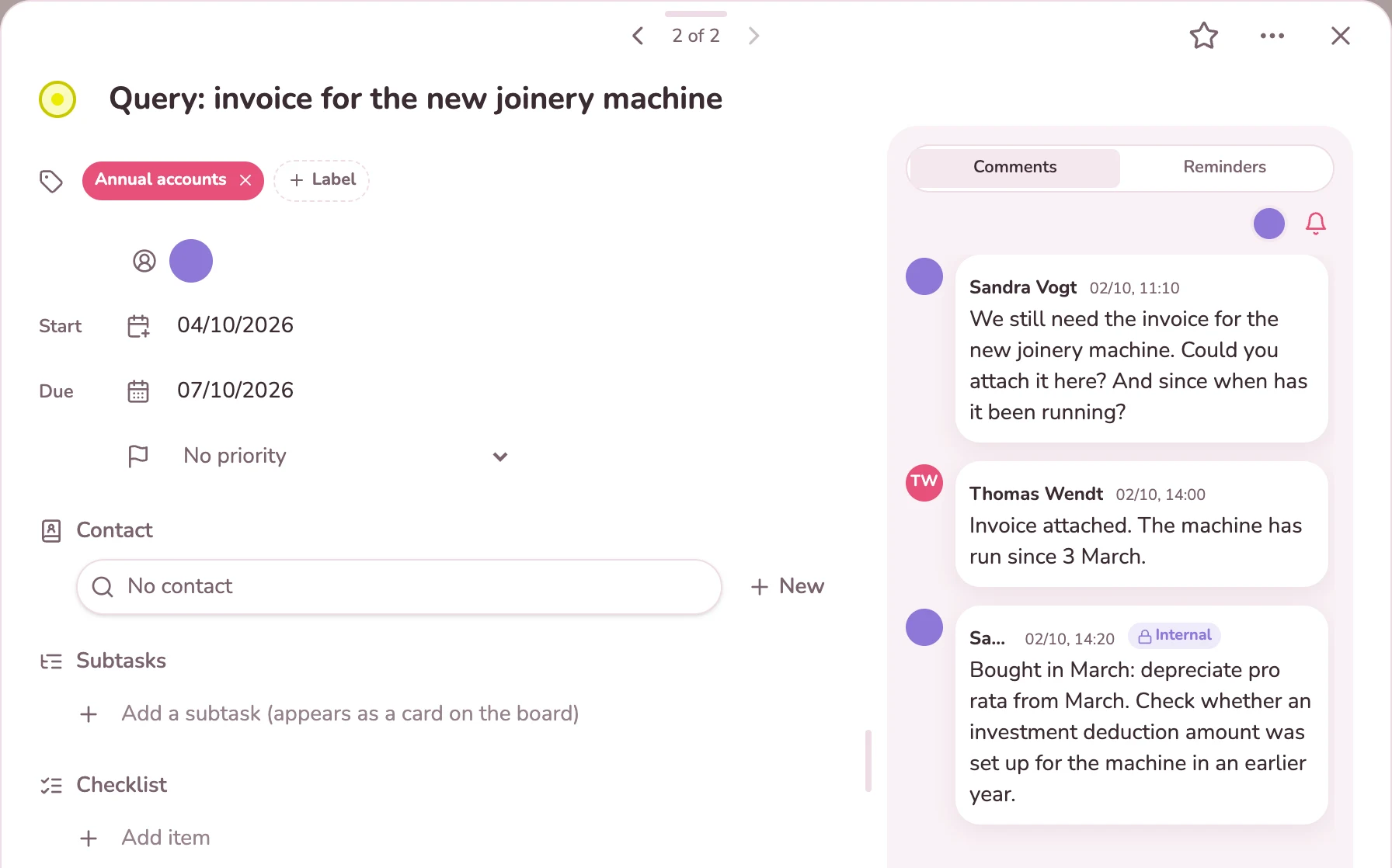
Task: Click the Contact address book icon
Action: (51, 531)
